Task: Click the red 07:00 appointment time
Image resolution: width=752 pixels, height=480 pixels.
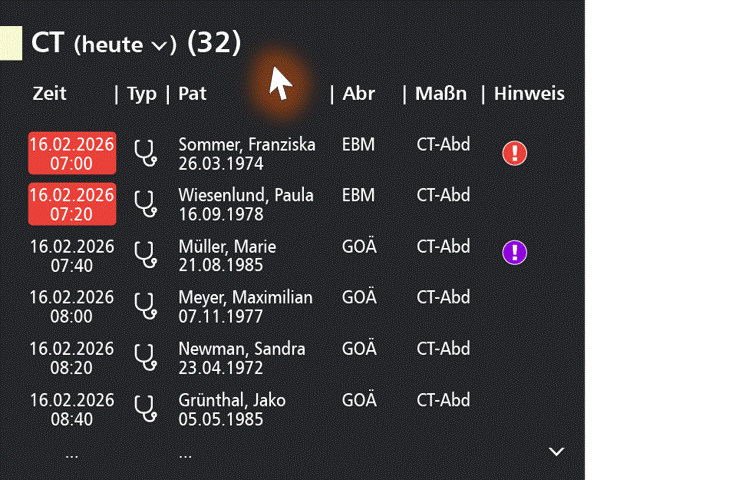Action: [72, 154]
